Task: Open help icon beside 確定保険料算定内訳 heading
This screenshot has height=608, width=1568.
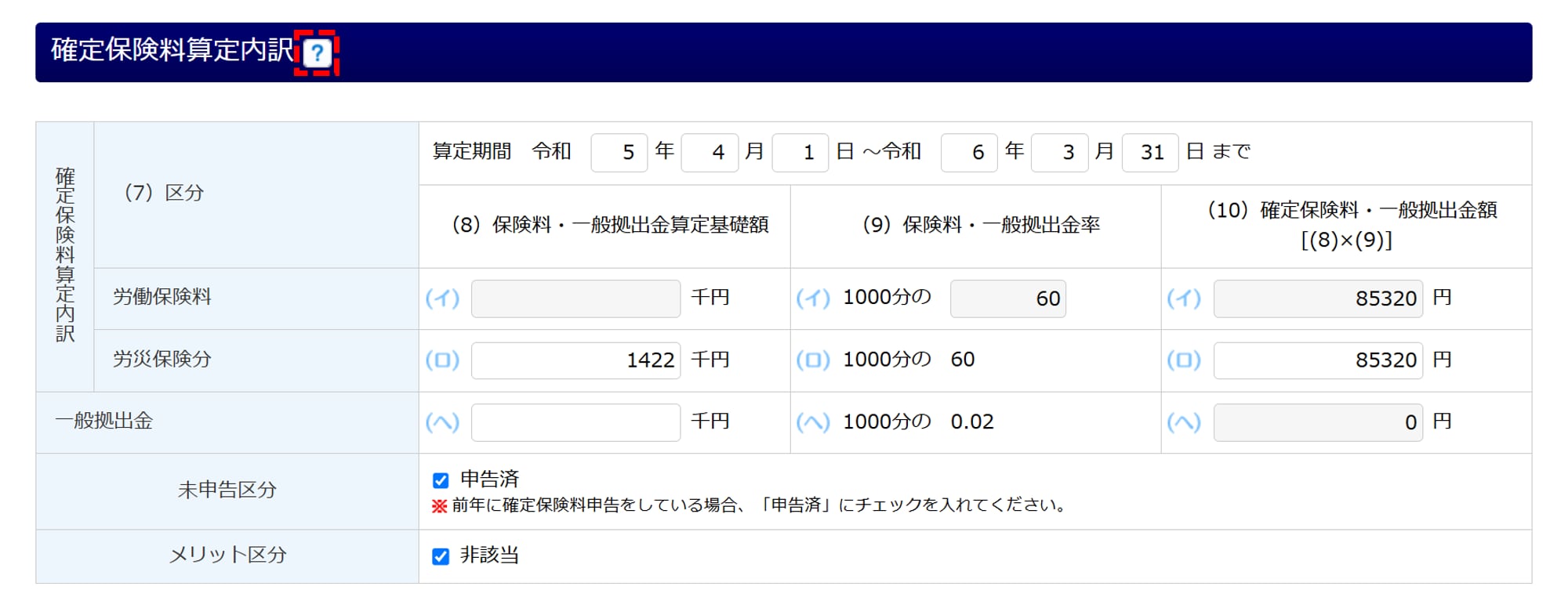Action: click(x=317, y=53)
